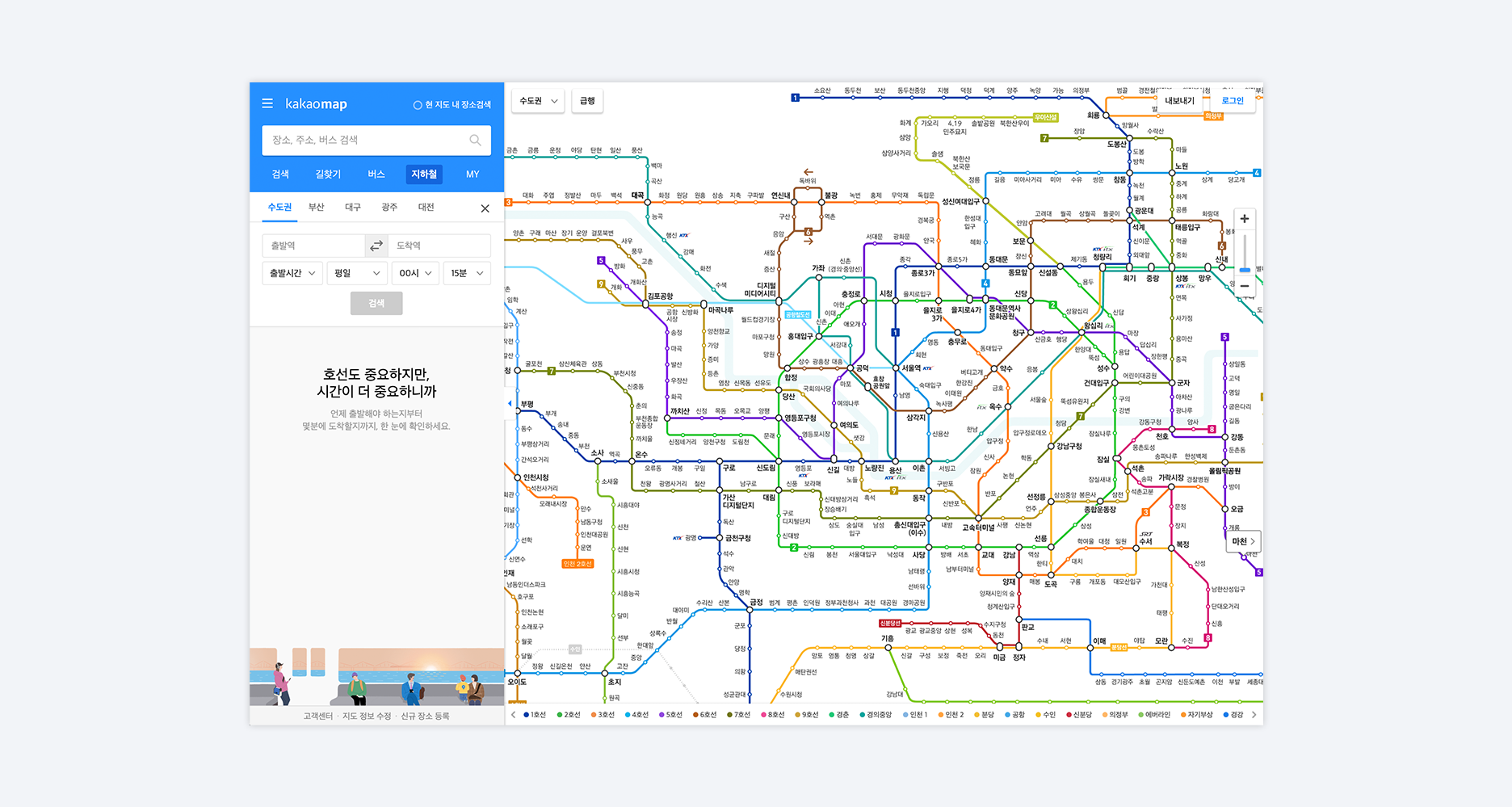
Task: Toggle 4호선 in the line legend
Action: 636,715
